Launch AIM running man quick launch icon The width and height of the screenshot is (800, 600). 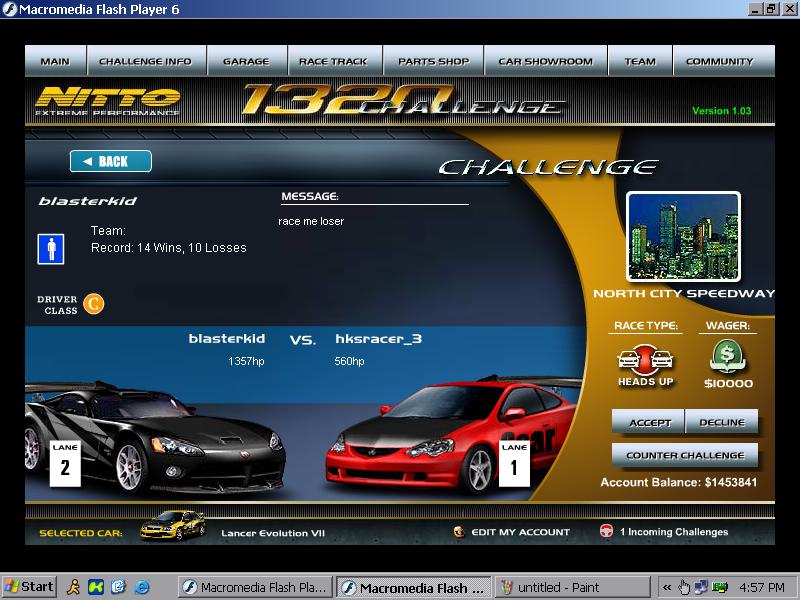coord(73,587)
